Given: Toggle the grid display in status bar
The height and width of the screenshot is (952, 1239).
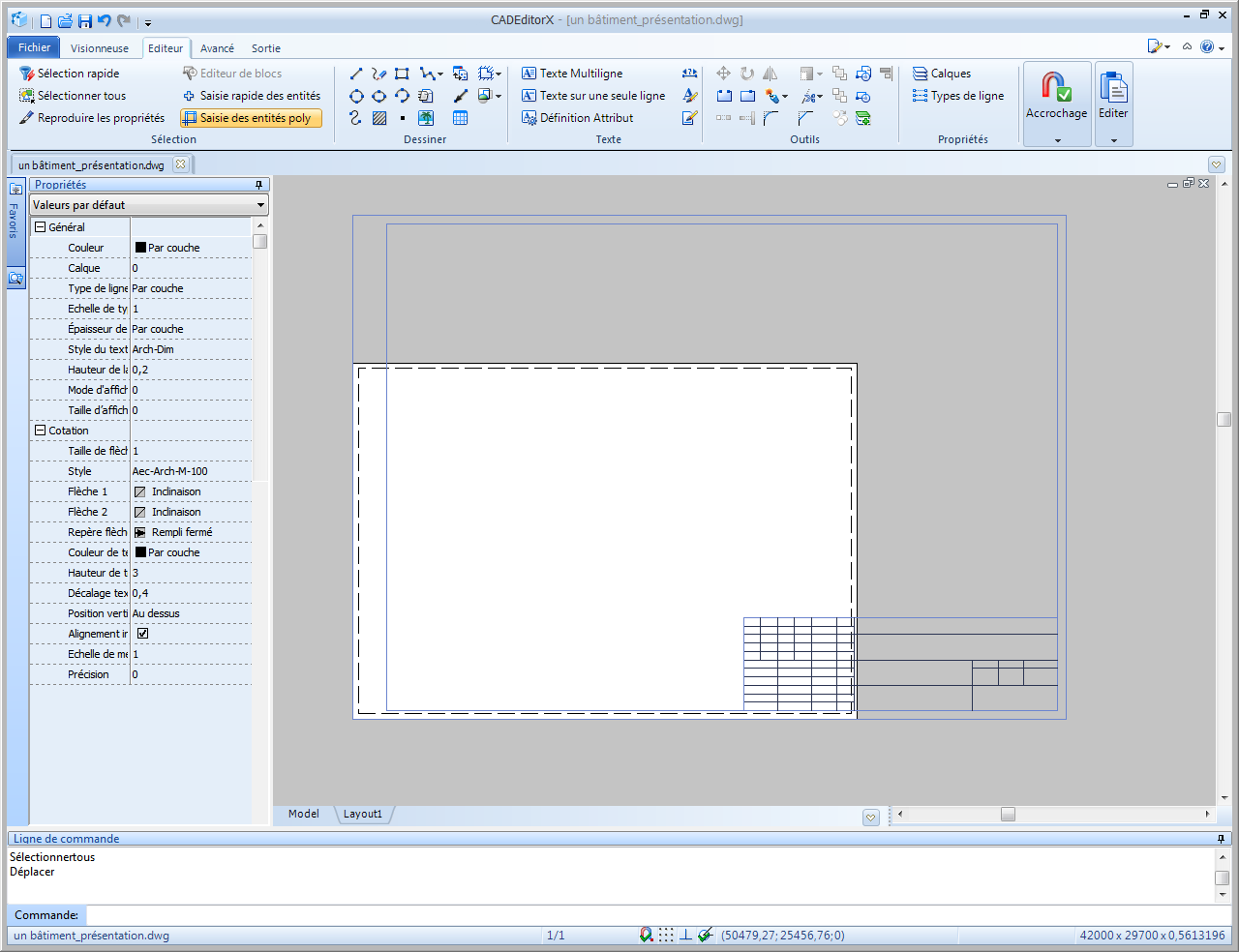Looking at the screenshot, I should click(666, 935).
